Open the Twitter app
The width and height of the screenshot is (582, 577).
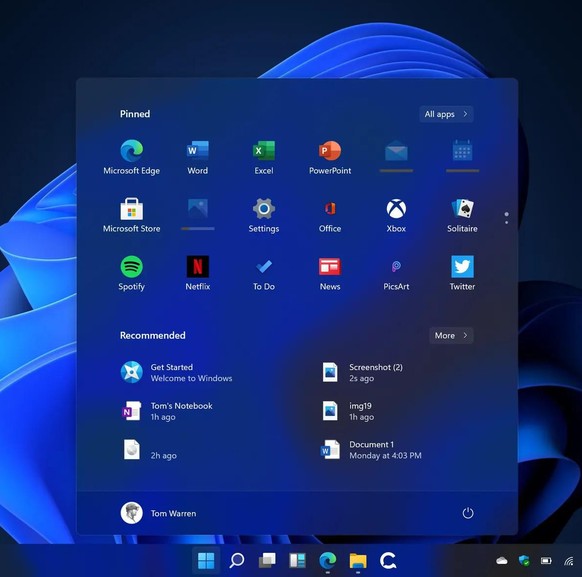(x=462, y=273)
